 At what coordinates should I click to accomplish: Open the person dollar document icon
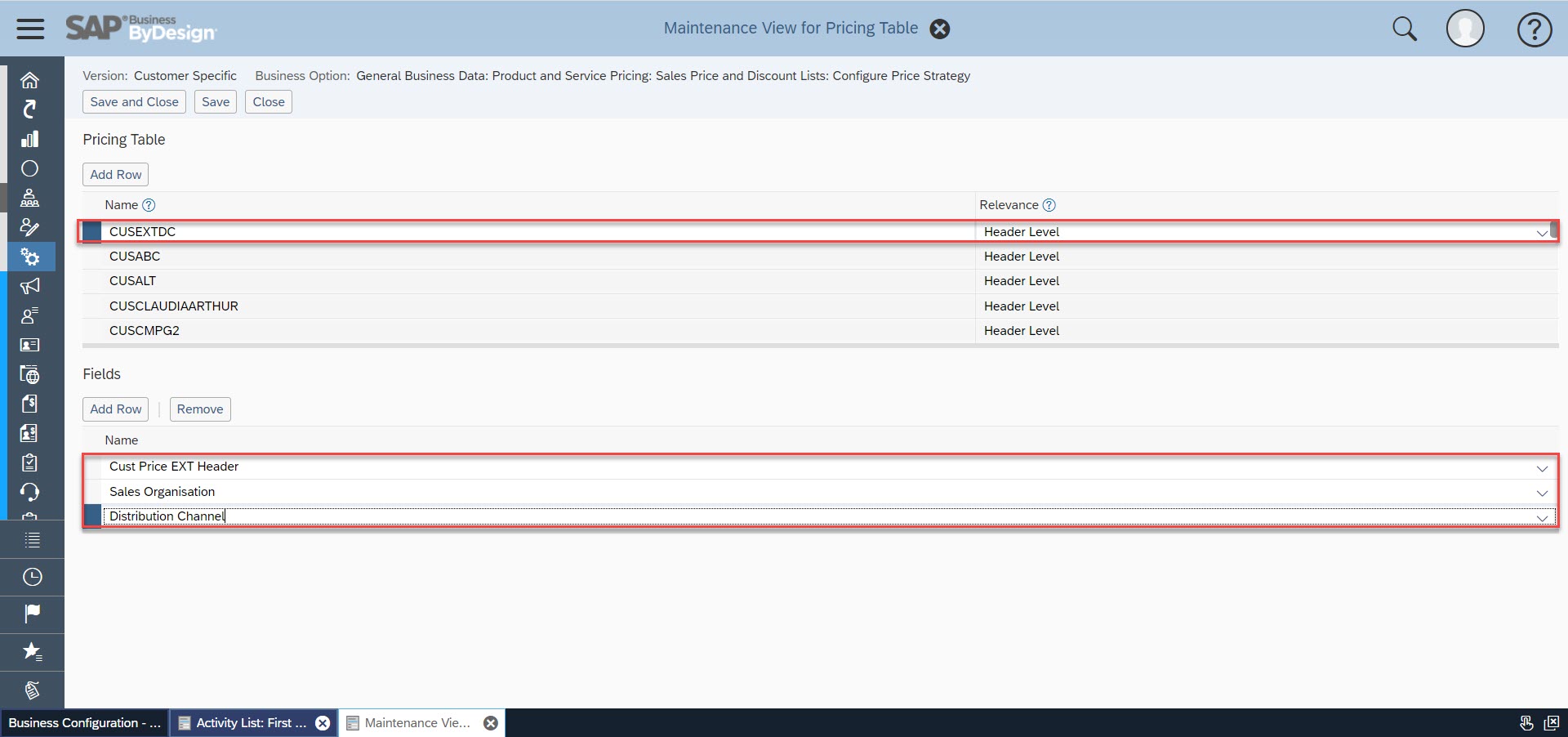click(29, 433)
